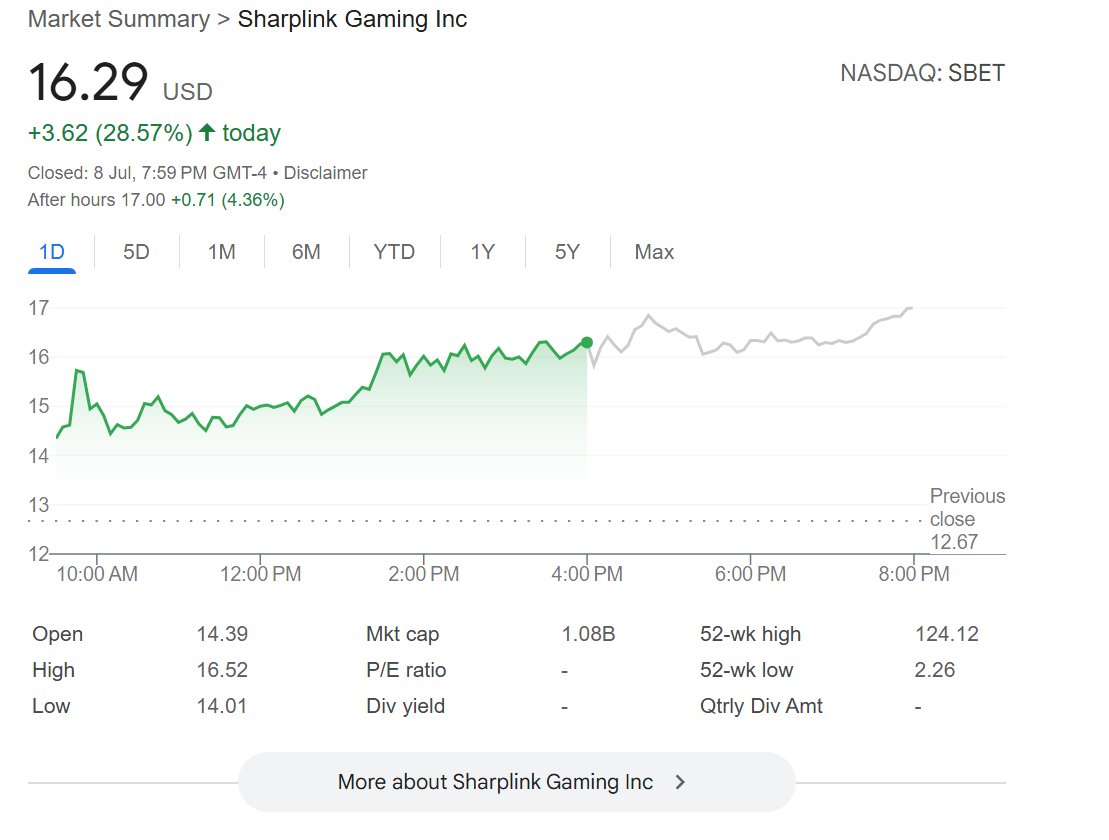Click the 6:00 PM axis label
The height and width of the screenshot is (840, 1109).
[x=750, y=573]
